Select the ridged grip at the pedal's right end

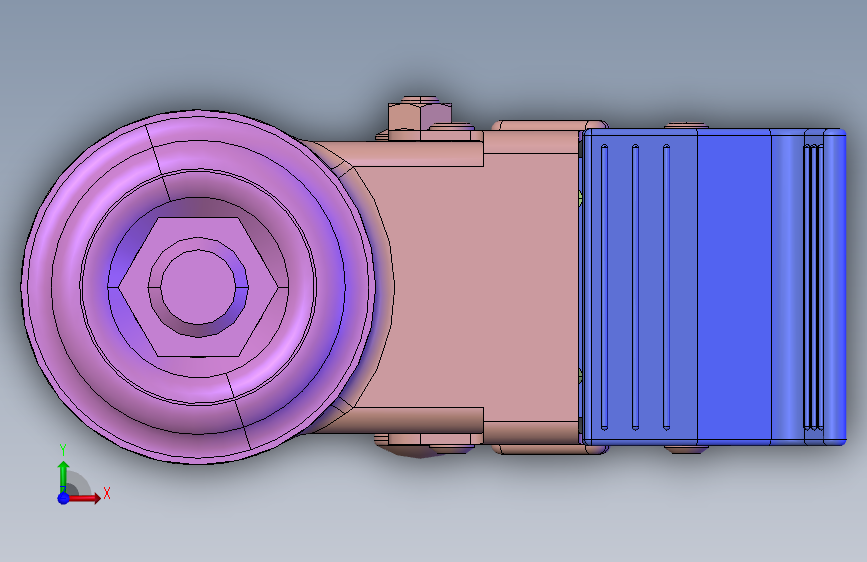tap(813, 287)
